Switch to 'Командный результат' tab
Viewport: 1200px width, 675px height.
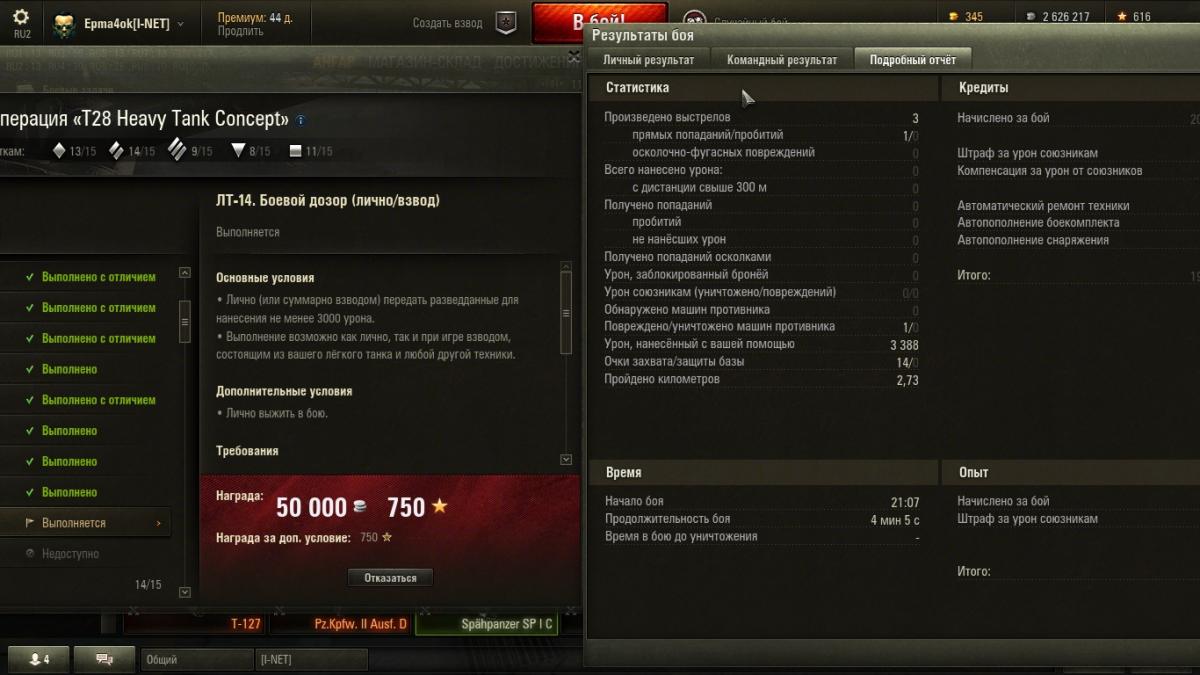click(x=782, y=60)
